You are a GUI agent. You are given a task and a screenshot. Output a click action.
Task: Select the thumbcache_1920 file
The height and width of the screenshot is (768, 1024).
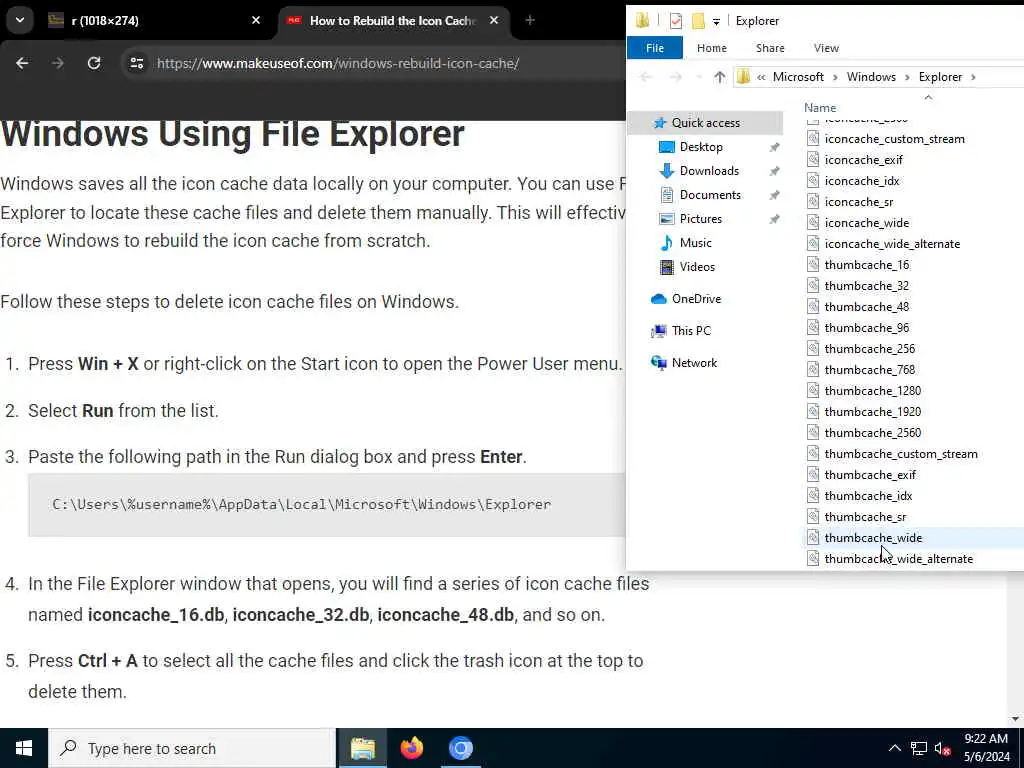tap(872, 411)
